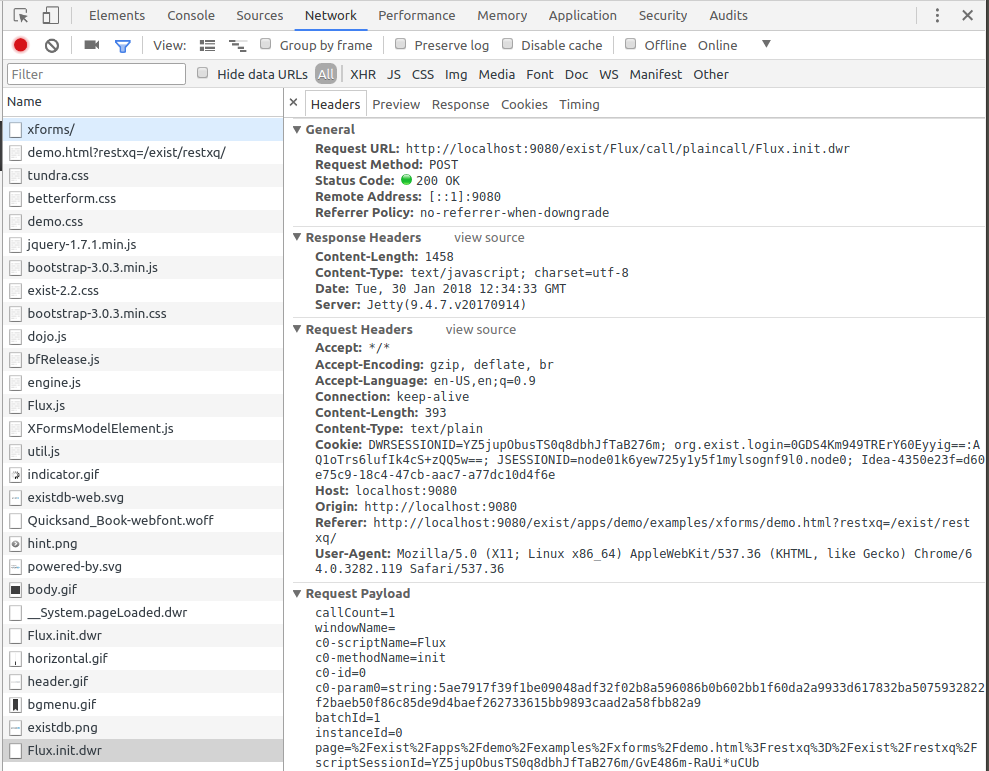
Task: Click the existdb-web.svg file icon
Action: (16, 498)
